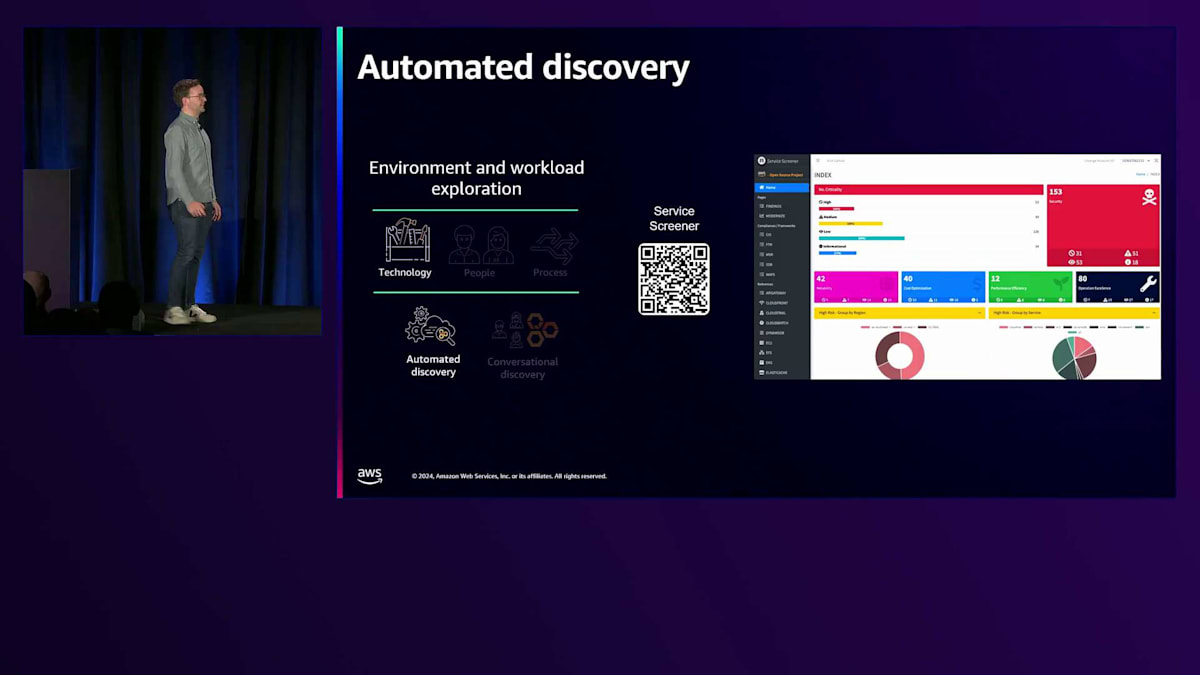Click the dimmed Process arrows icon

tap(554, 246)
